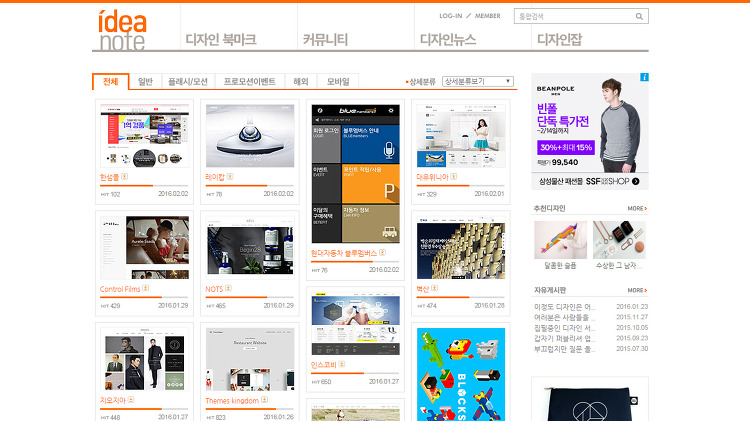Screen dimensions: 750x421
Task: Open board post '집필중인 디자인 서...'
Action: (564, 328)
